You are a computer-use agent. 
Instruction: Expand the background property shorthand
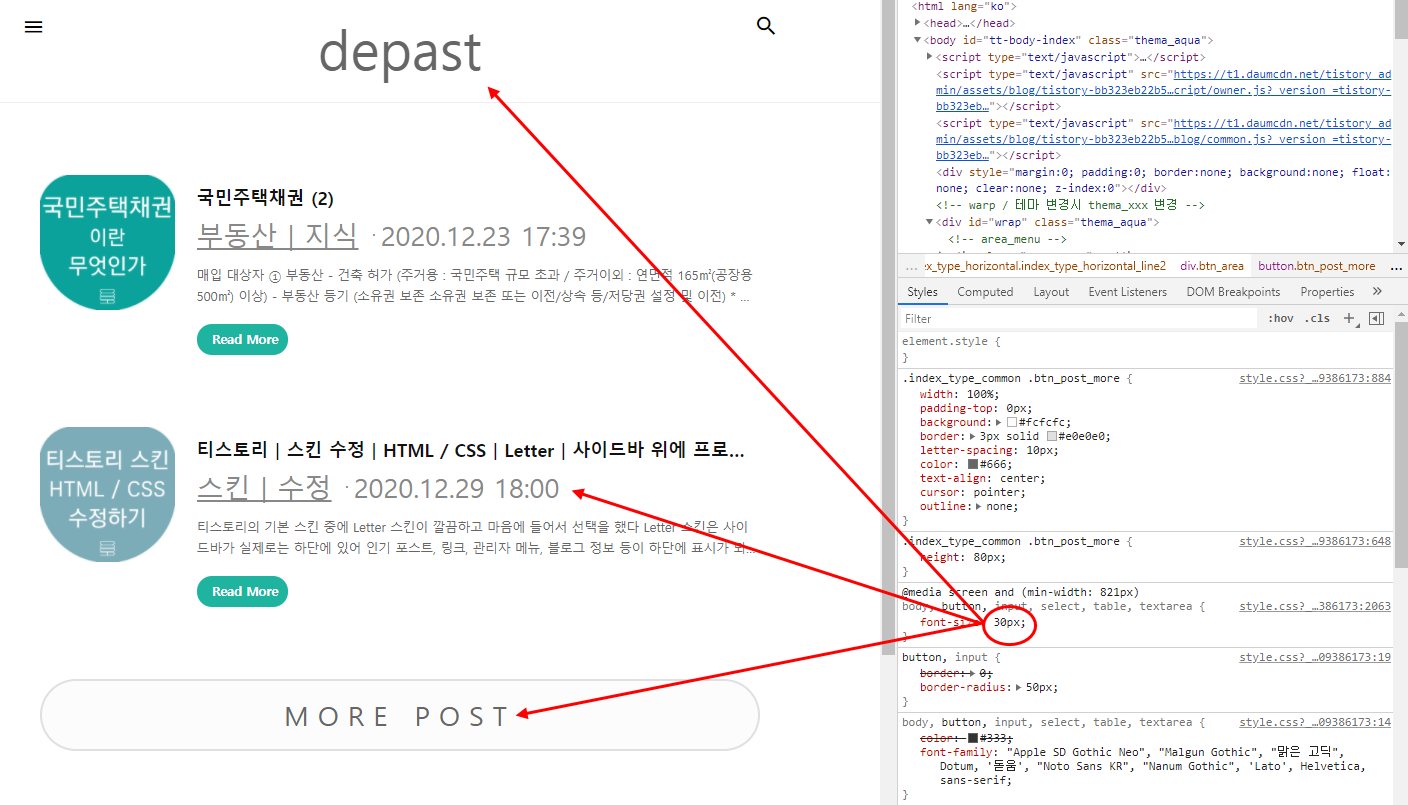point(999,423)
